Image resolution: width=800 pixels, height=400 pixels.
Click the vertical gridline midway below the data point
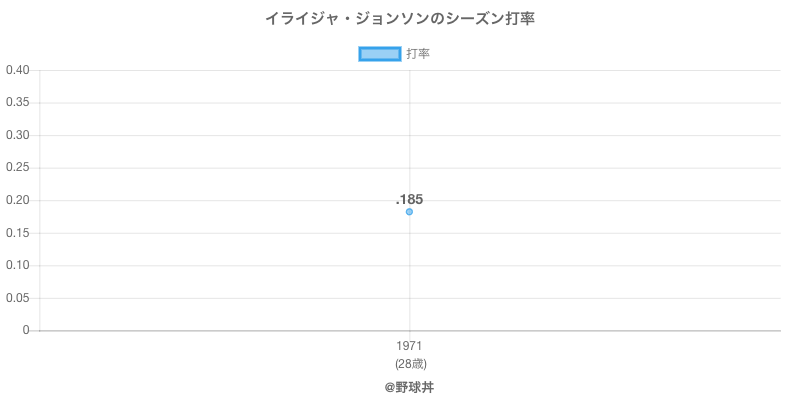click(409, 270)
